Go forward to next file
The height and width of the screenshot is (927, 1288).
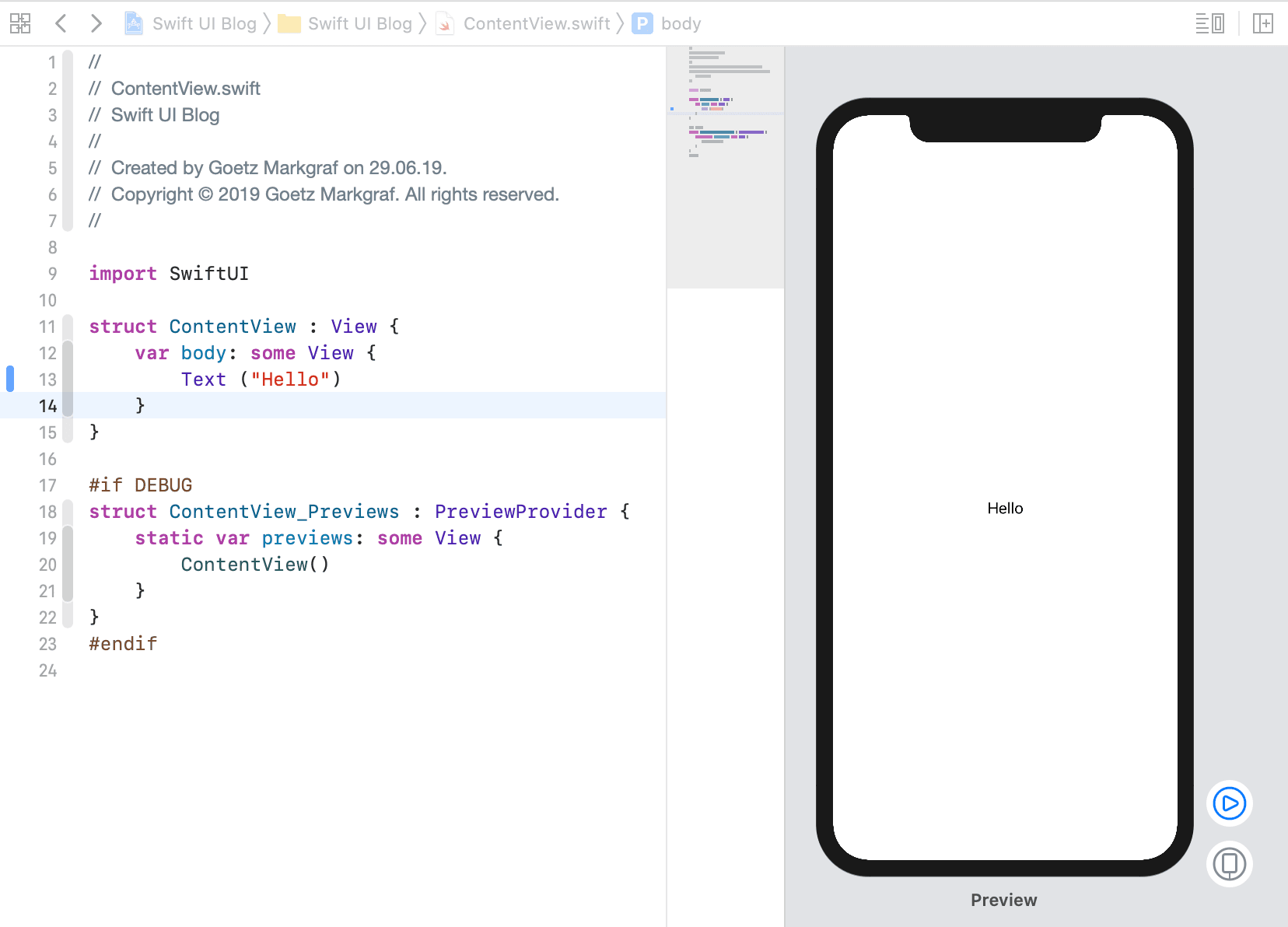tap(96, 23)
